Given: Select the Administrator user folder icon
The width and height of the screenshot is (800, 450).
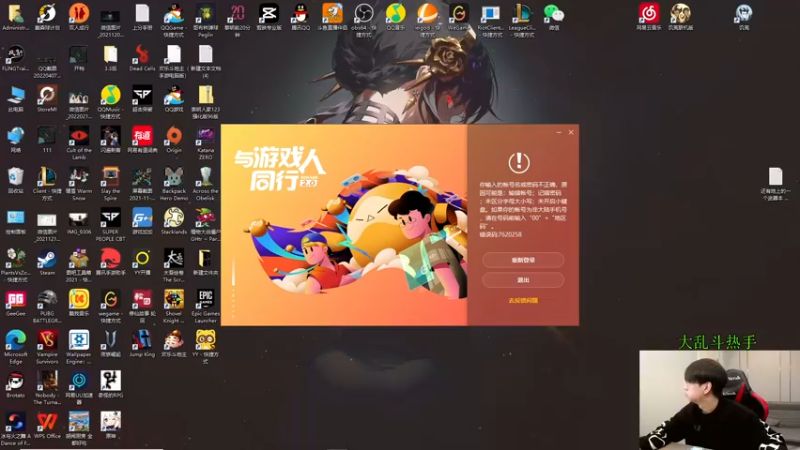Looking at the screenshot, I should point(15,17).
